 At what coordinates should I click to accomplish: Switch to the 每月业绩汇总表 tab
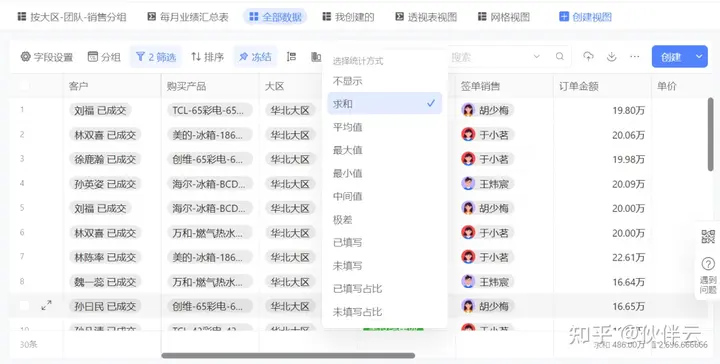(x=187, y=17)
